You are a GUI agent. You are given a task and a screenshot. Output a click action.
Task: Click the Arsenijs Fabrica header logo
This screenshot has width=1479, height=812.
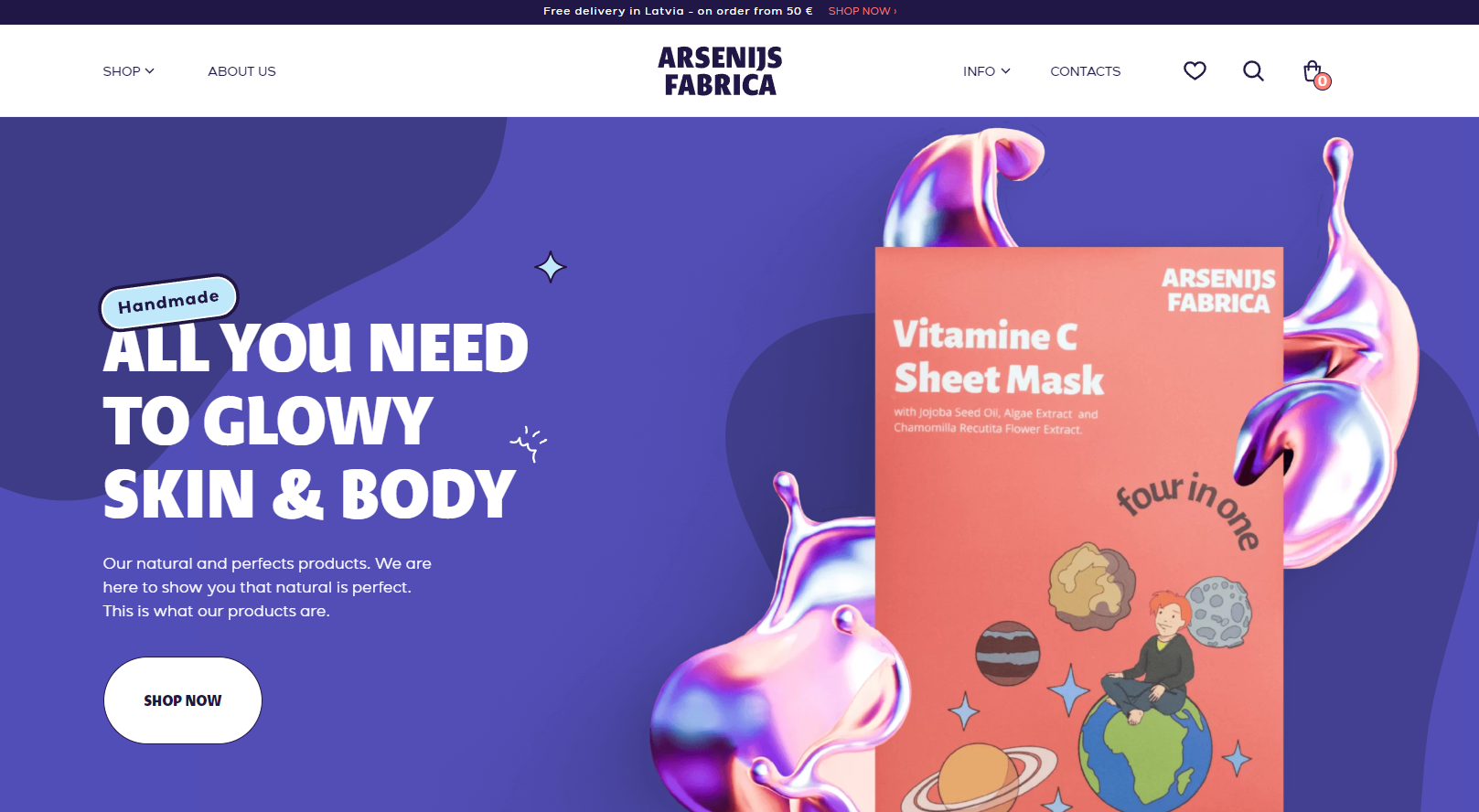tap(720, 71)
